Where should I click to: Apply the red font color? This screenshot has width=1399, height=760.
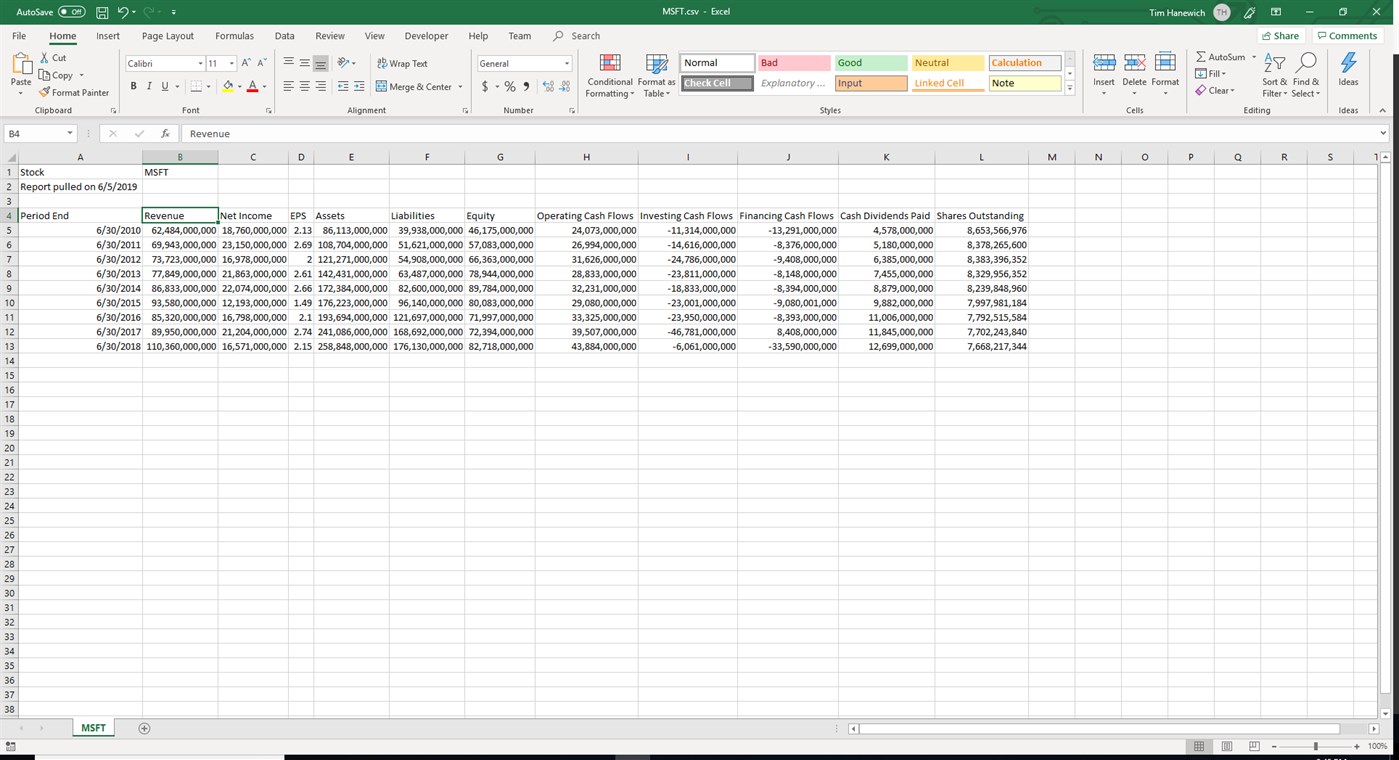252,87
